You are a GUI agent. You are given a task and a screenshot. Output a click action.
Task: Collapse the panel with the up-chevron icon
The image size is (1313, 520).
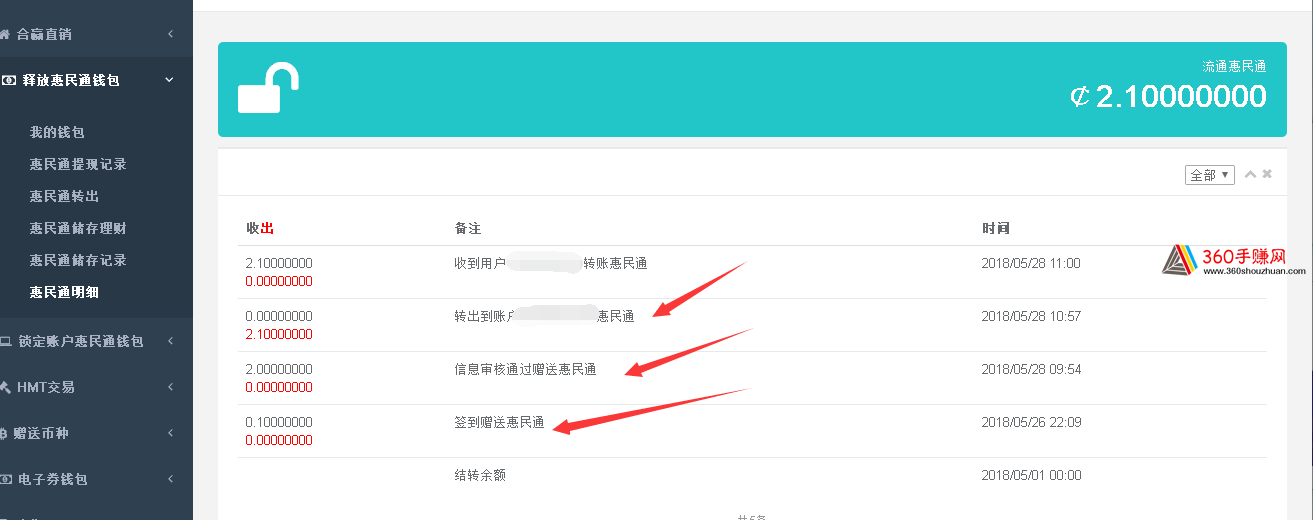coord(1250,174)
